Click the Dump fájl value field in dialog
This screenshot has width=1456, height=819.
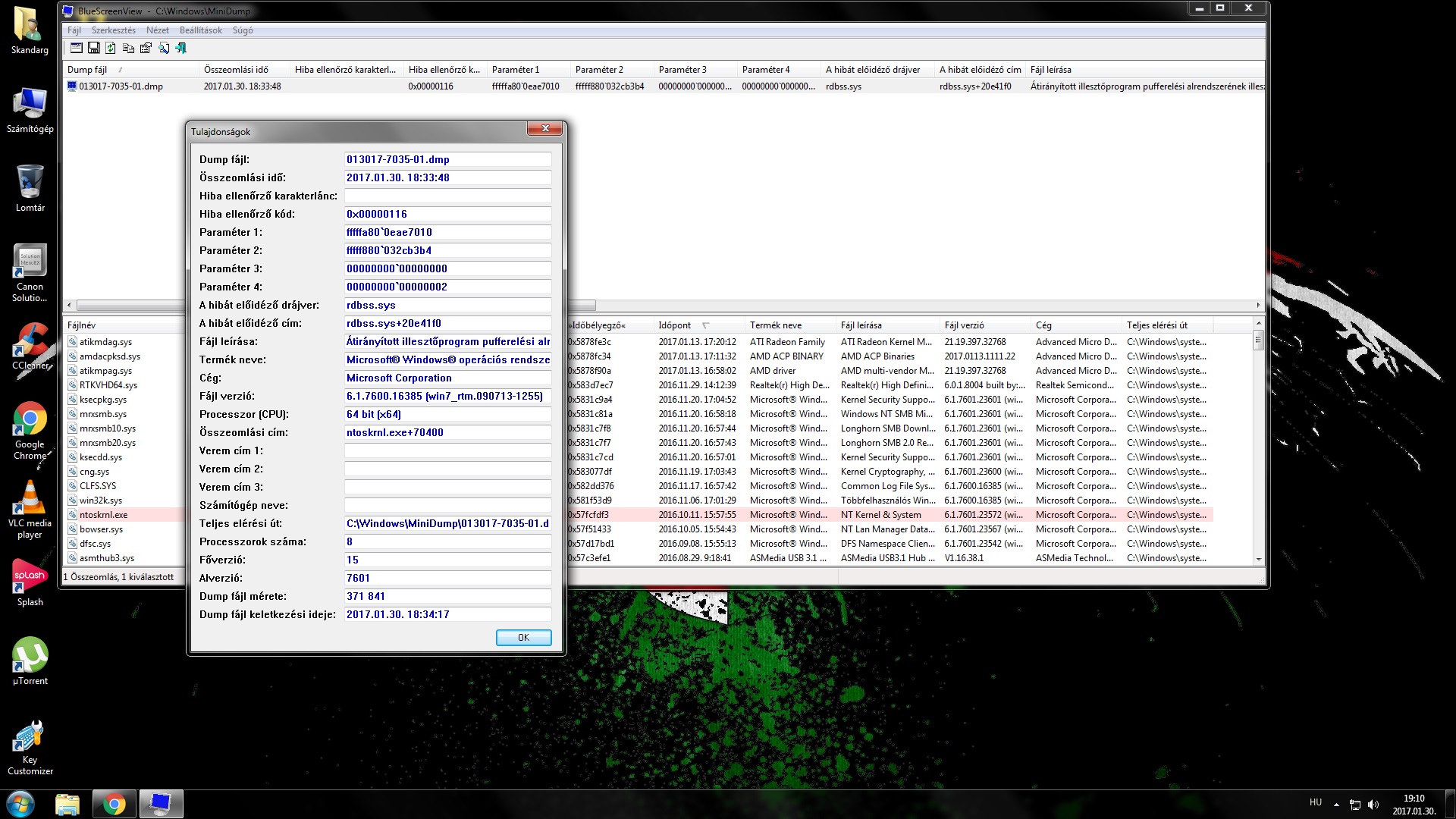click(x=447, y=159)
